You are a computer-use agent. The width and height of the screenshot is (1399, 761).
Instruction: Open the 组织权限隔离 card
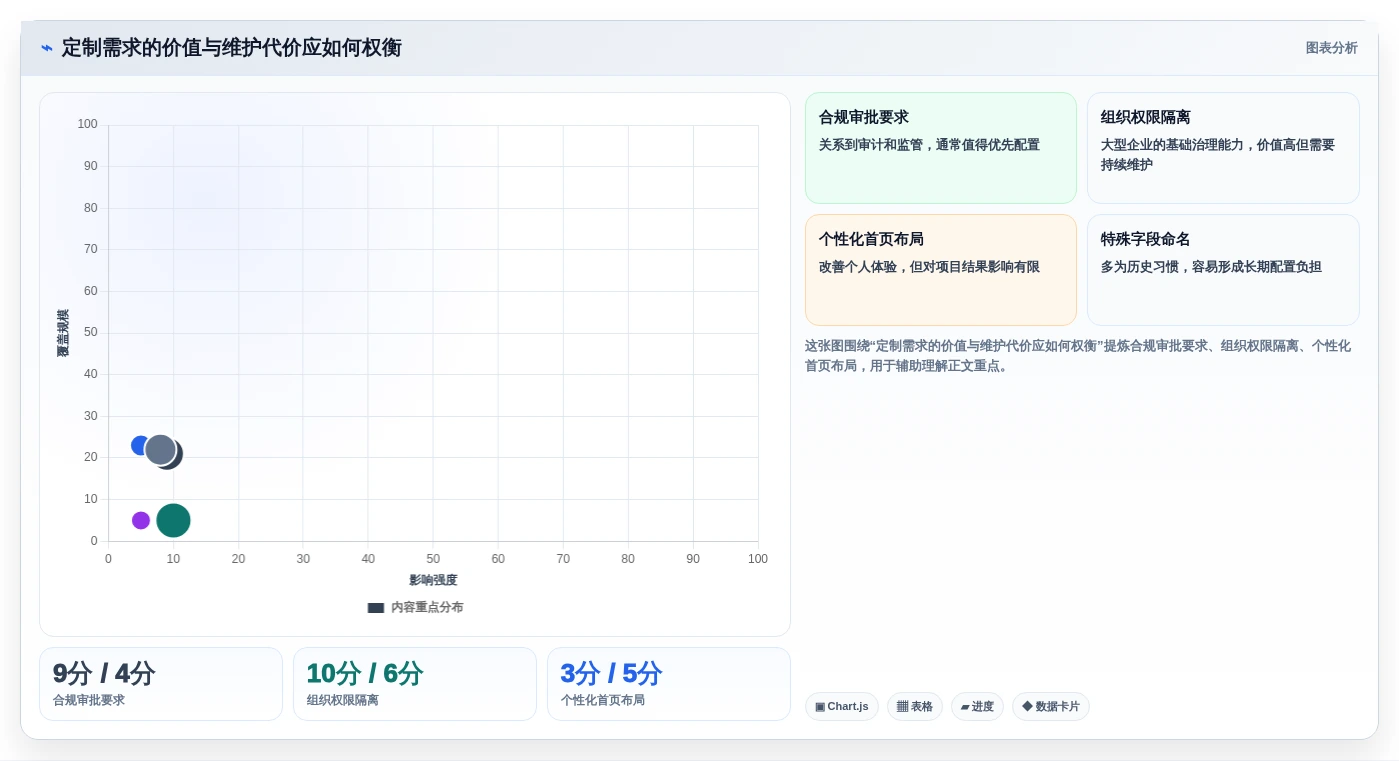click(1223, 148)
